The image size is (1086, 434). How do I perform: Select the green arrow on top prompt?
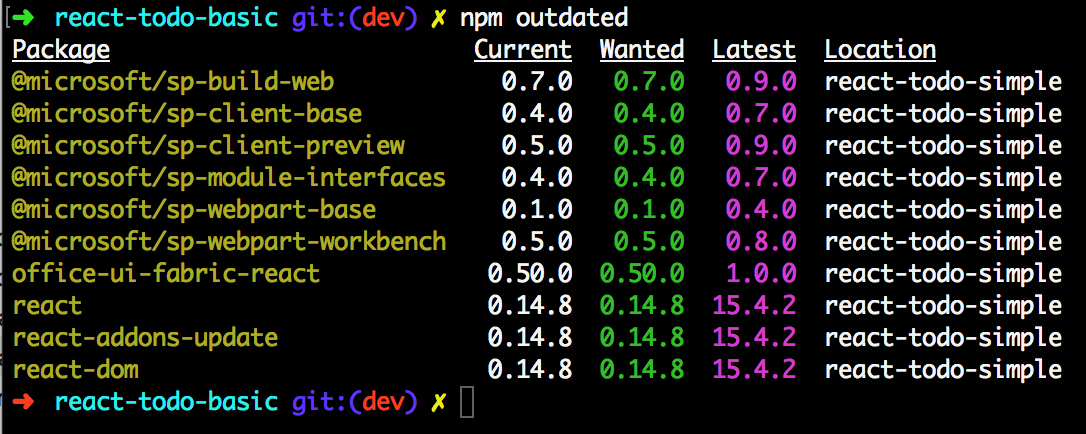coord(23,18)
